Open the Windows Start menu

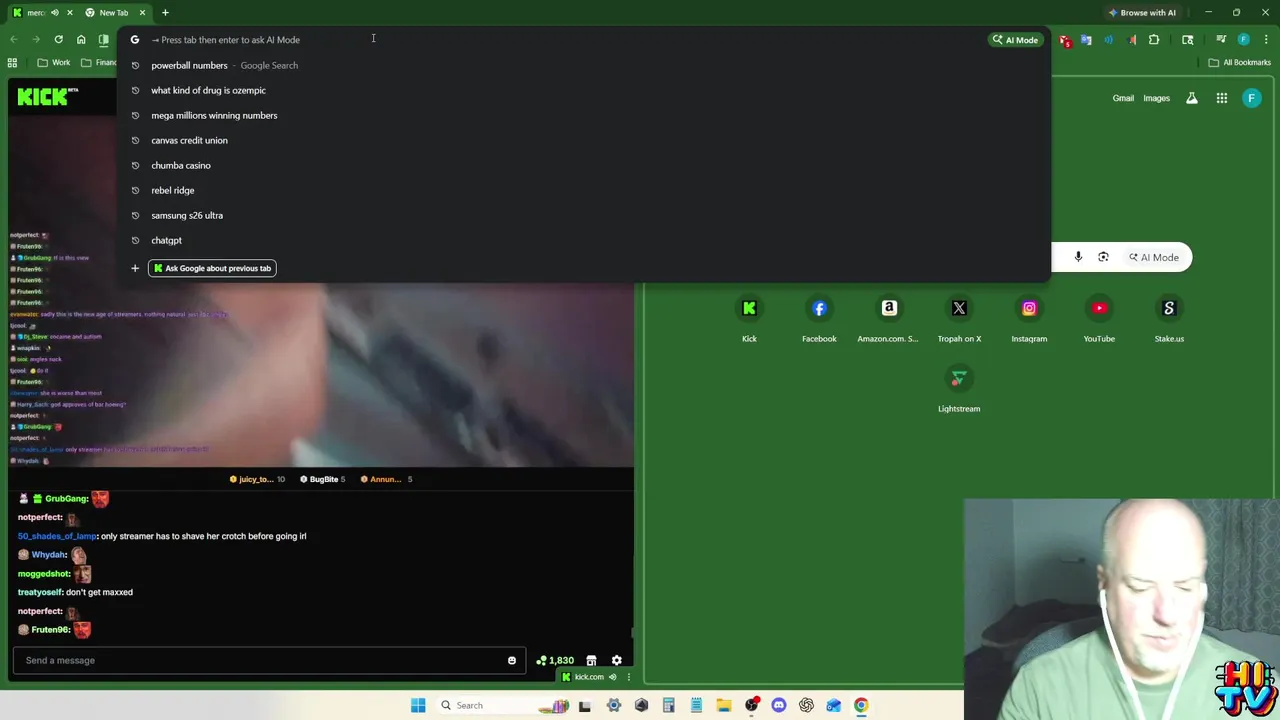pyautogui.click(x=418, y=705)
